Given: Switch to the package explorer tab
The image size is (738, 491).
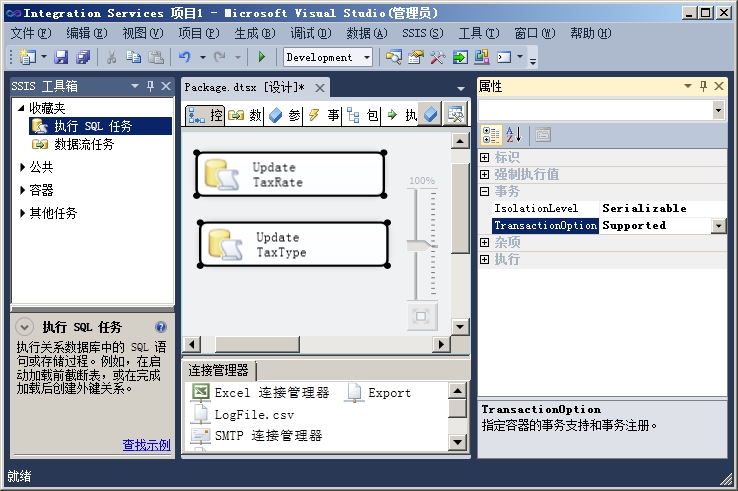Looking at the screenshot, I should coord(362,115).
